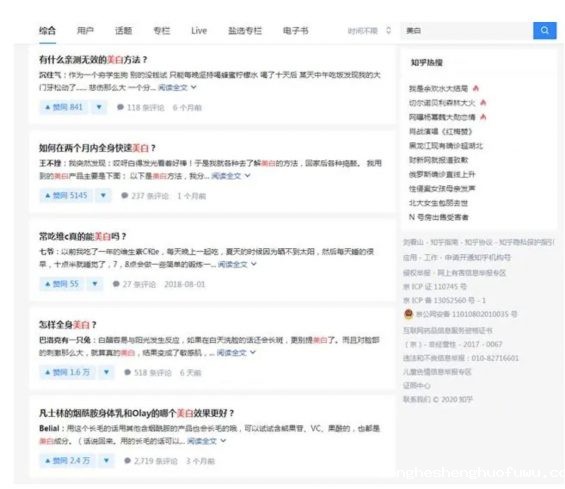Downvote arrow next to 赞同 55
The width and height of the screenshot is (565, 489).
(95, 284)
